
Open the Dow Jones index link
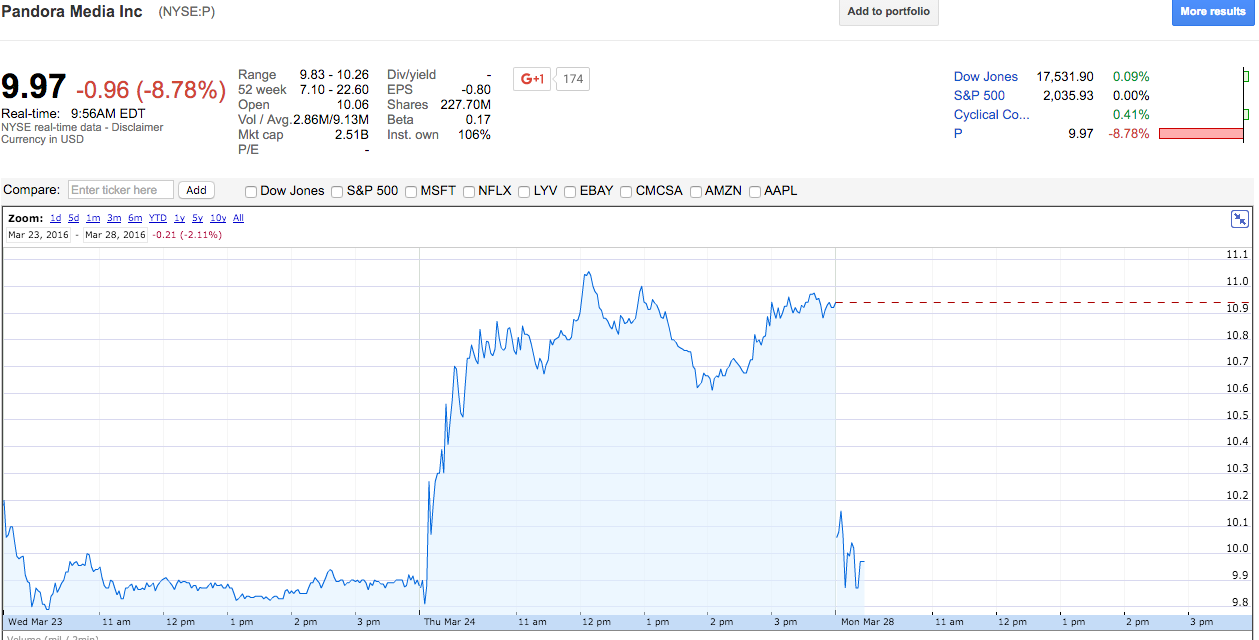(985, 76)
